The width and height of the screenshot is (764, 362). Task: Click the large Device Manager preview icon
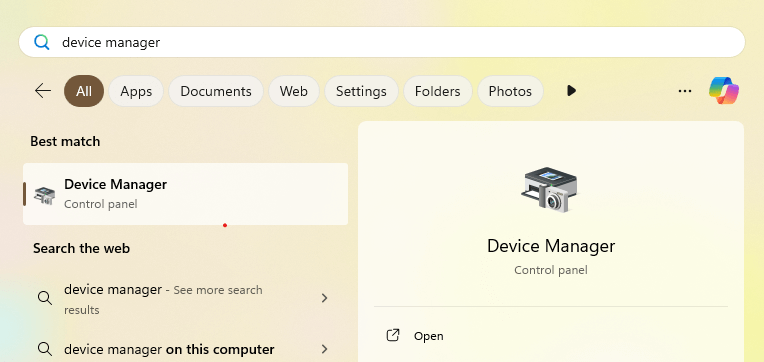click(x=549, y=190)
